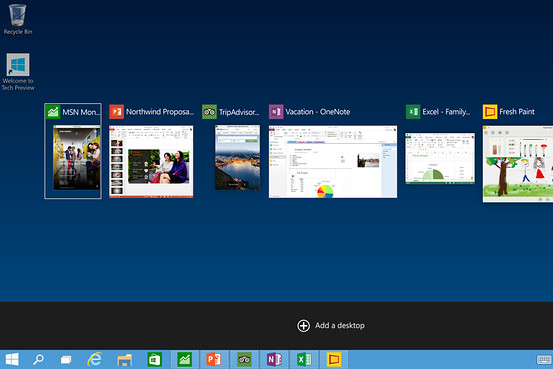Click PowerPoint icon beside Northwind Proposal title
The image size is (553, 369).
tap(116, 112)
